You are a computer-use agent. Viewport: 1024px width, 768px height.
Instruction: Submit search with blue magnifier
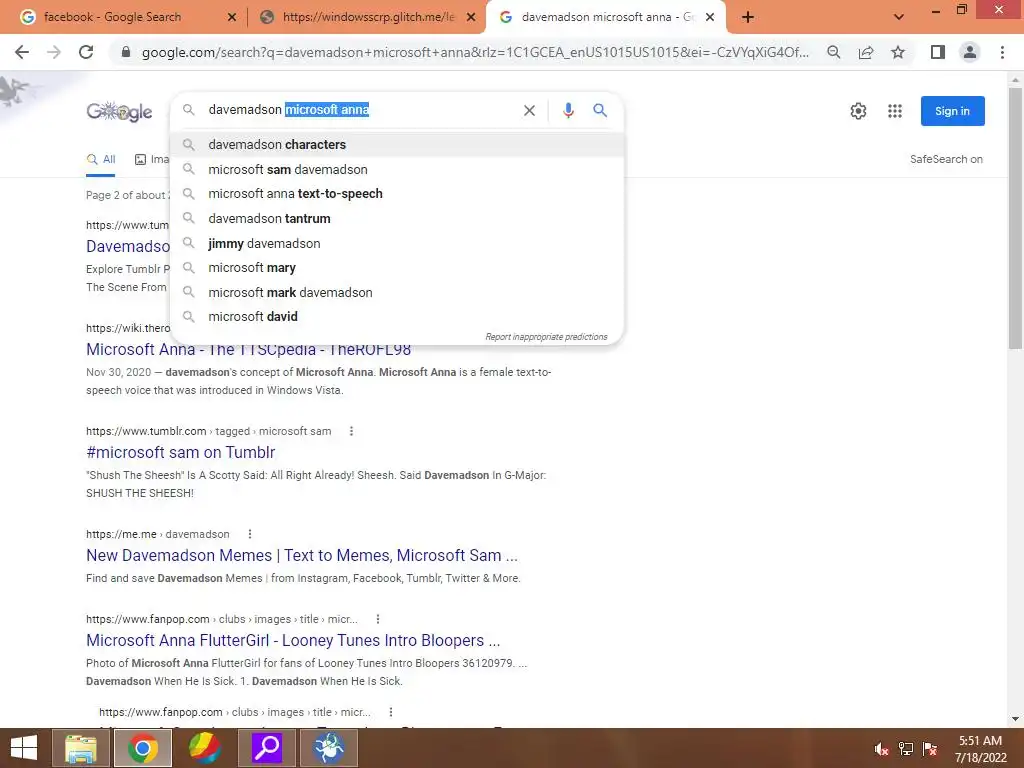coord(600,110)
